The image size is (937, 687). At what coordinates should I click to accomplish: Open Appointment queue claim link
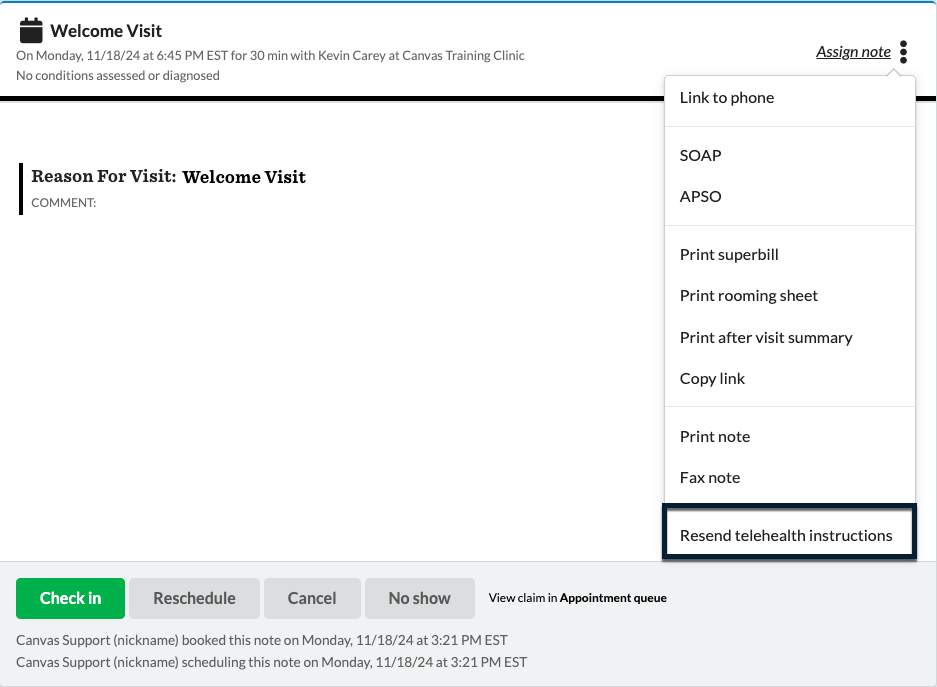(613, 598)
